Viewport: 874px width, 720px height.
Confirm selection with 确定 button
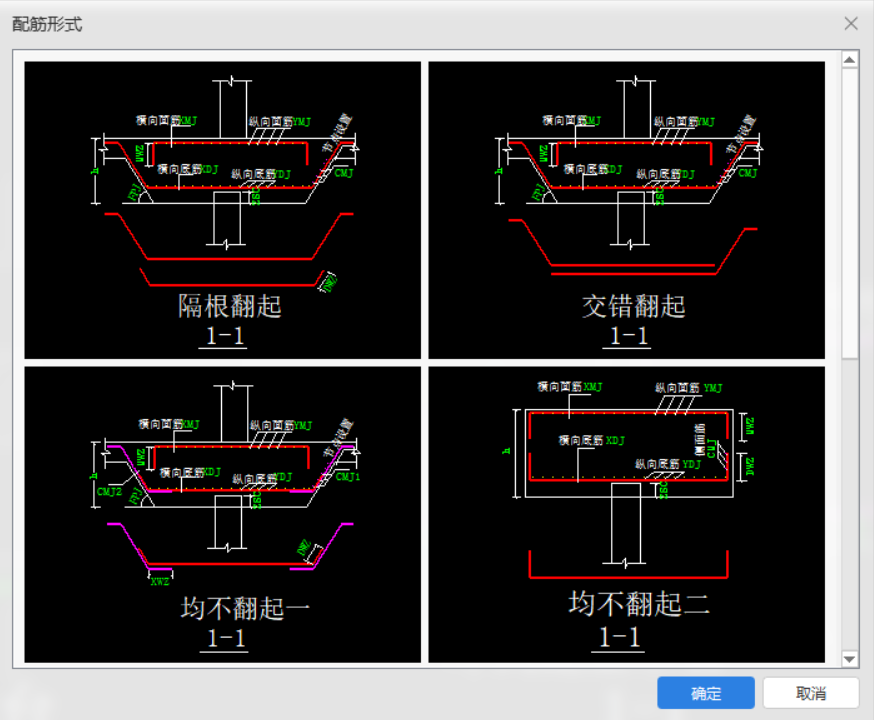tap(706, 693)
